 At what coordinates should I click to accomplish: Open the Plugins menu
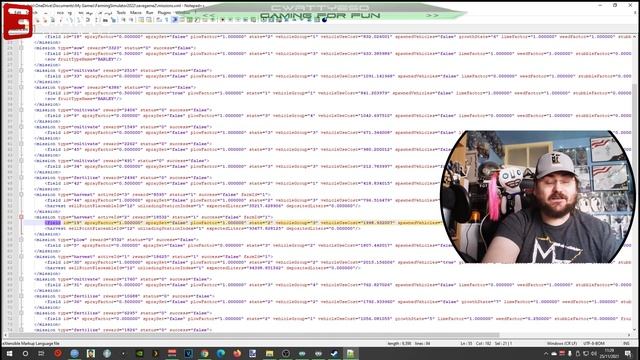(x=164, y=13)
